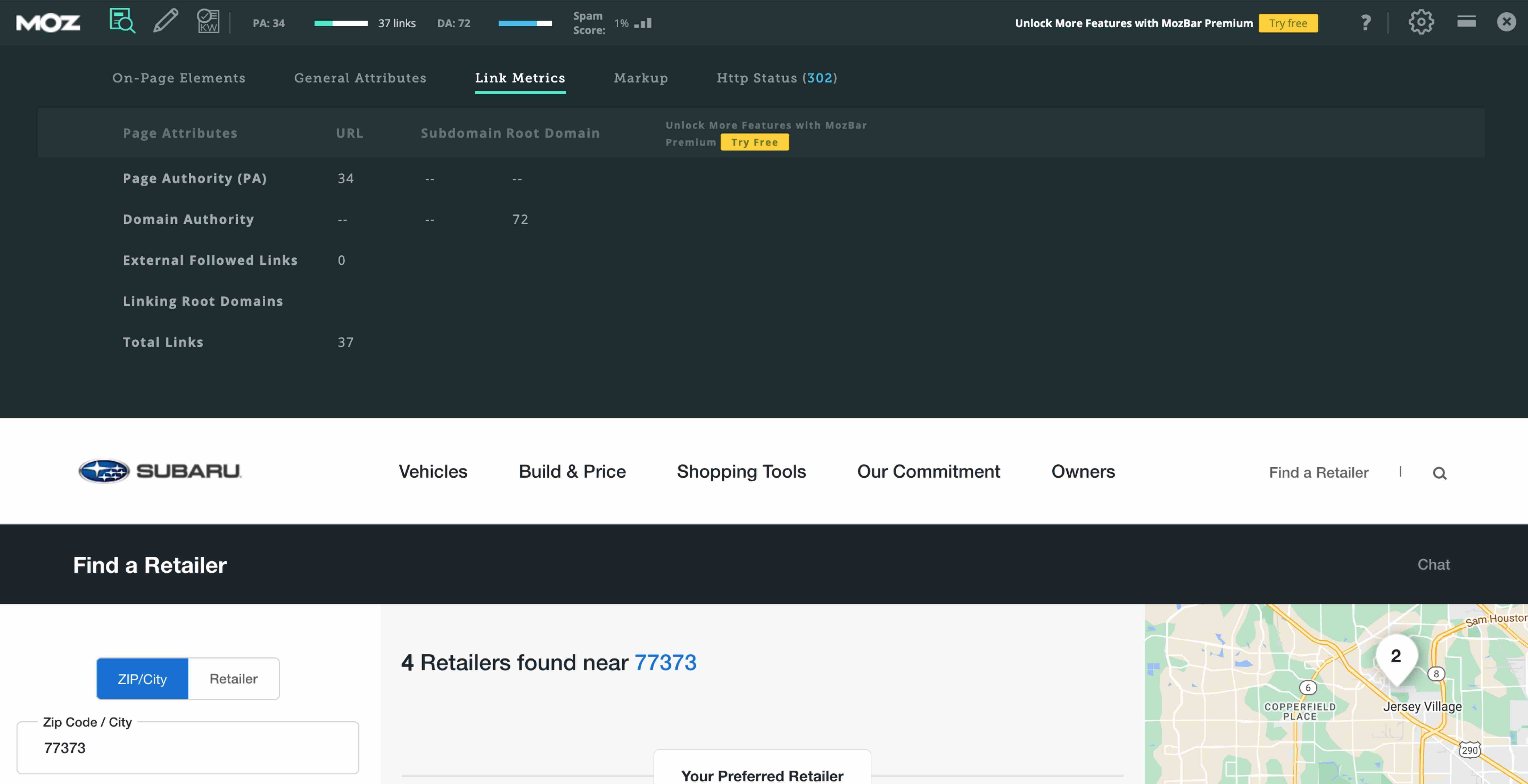The image size is (1528, 784).
Task: Select the ZIP/City search toggle
Action: (x=142, y=678)
